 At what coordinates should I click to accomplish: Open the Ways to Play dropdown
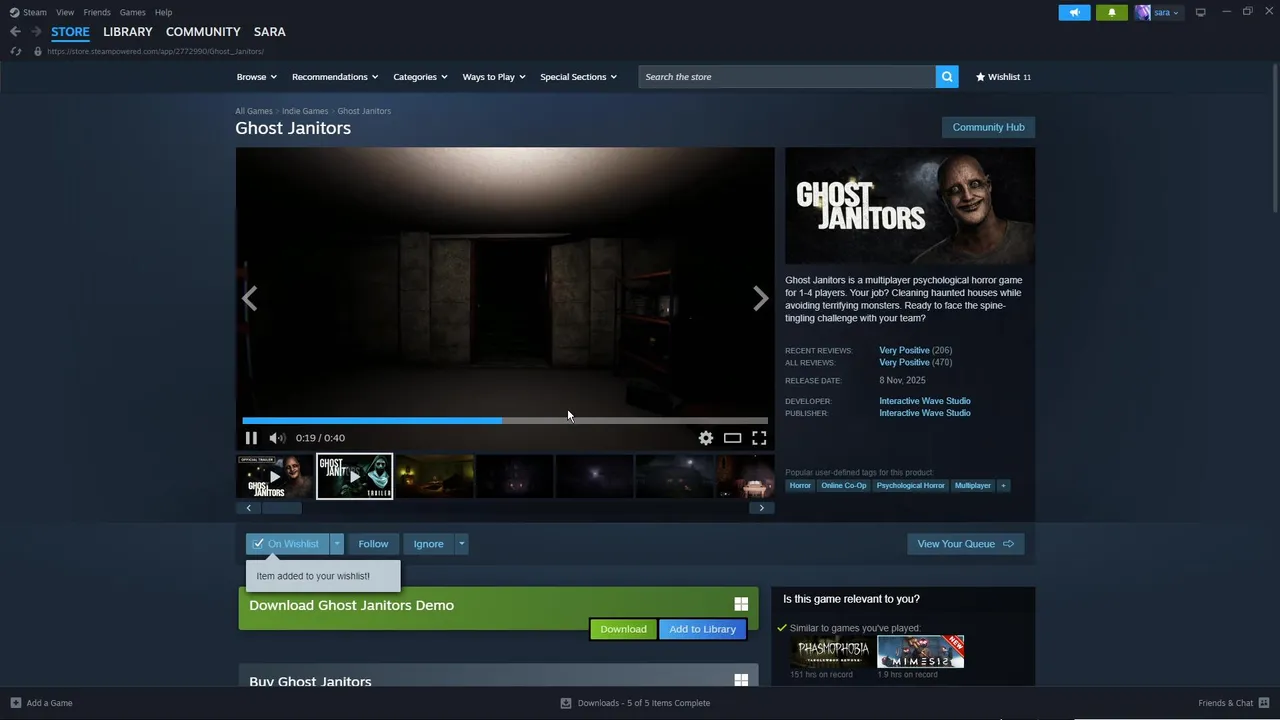494,77
